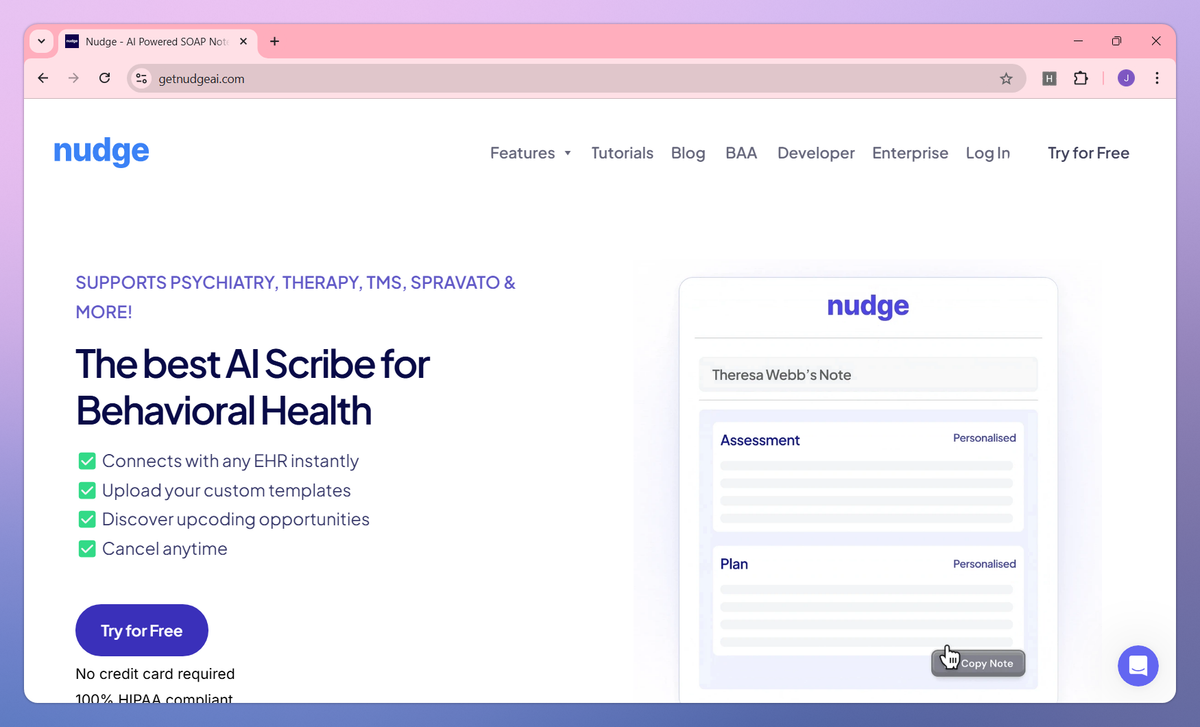Click the Copy Note button in preview

click(978, 663)
